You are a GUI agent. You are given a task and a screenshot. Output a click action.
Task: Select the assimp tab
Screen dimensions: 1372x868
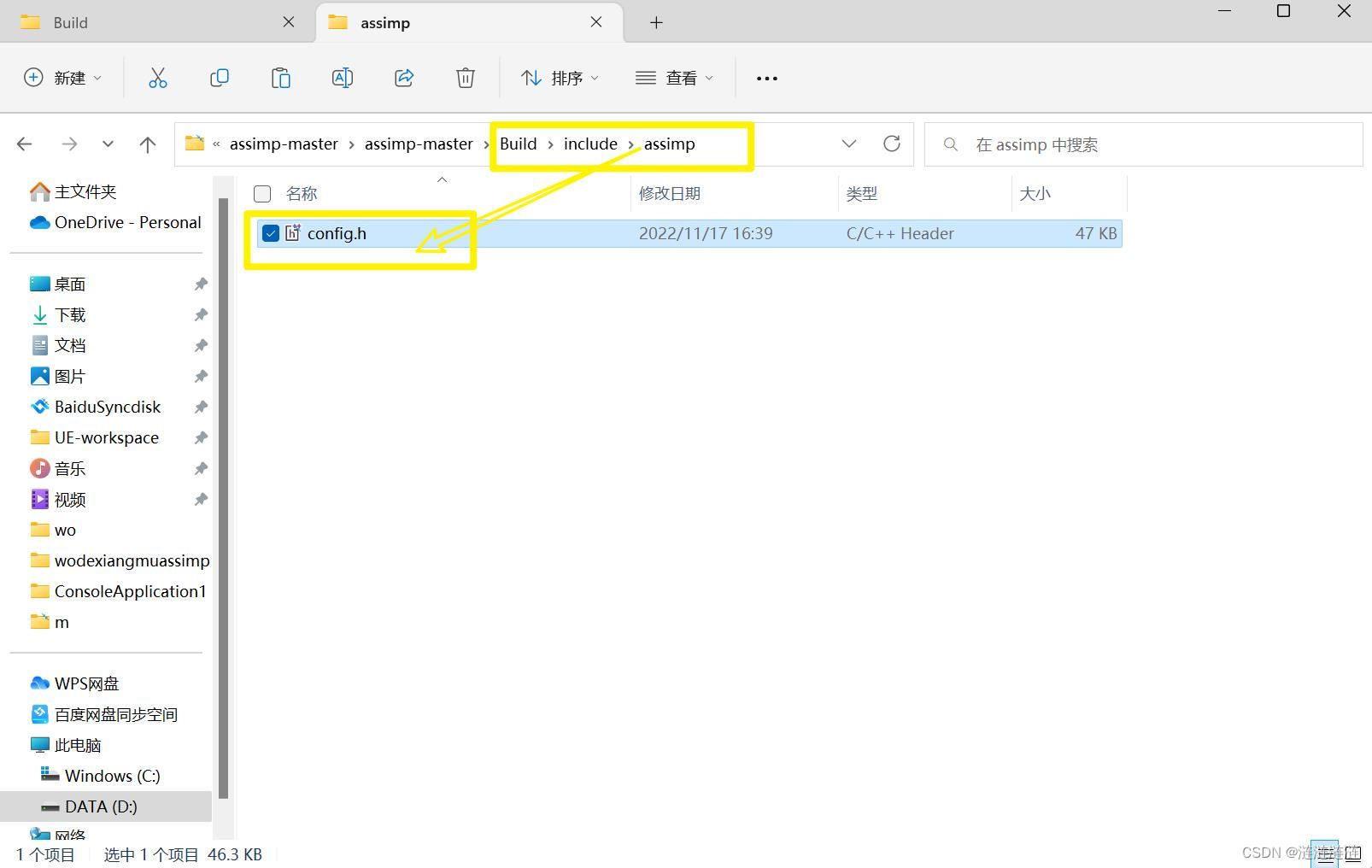pyautogui.click(x=468, y=22)
